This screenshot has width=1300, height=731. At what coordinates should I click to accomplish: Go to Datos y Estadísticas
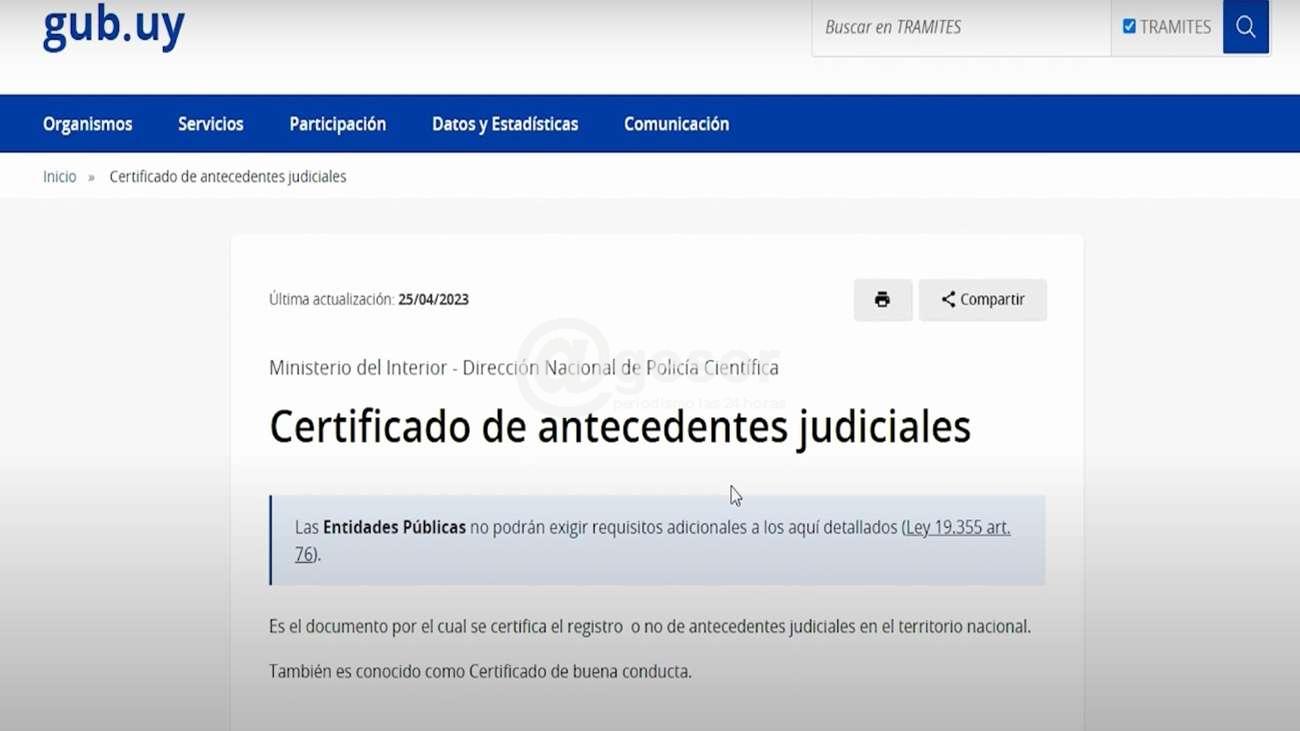[x=505, y=124]
